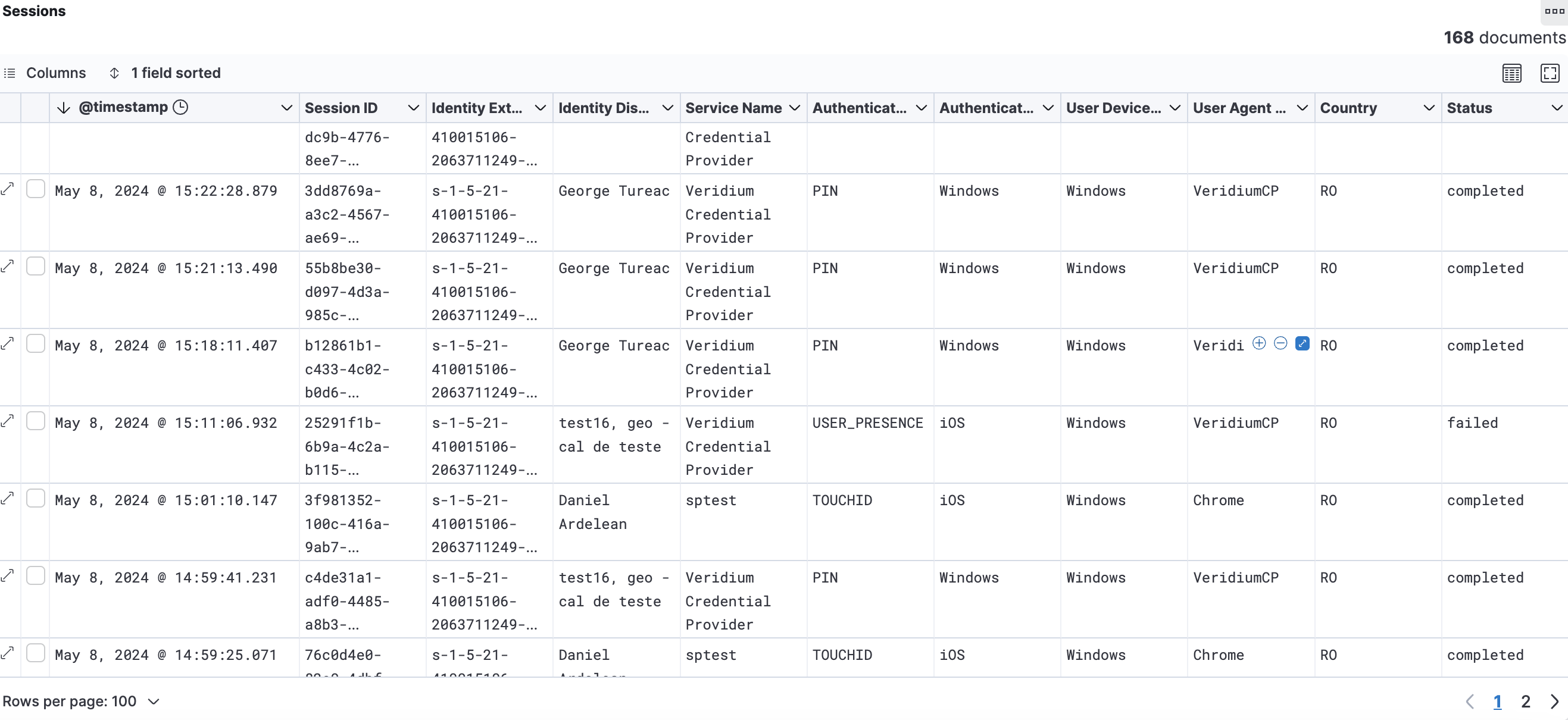Open the 1 field sorted menu

165,73
